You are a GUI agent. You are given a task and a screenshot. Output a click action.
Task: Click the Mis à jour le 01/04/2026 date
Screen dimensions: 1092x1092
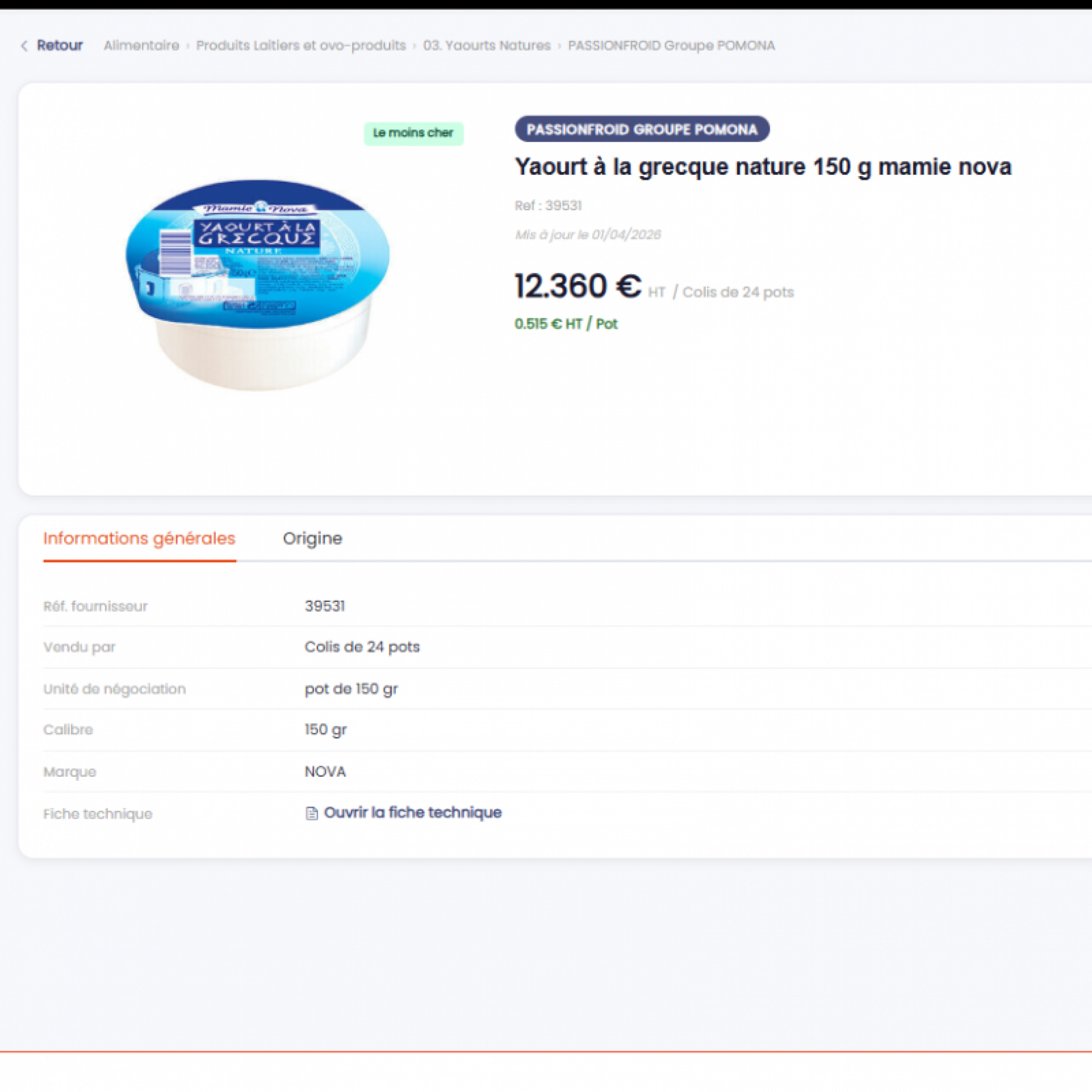pos(588,234)
